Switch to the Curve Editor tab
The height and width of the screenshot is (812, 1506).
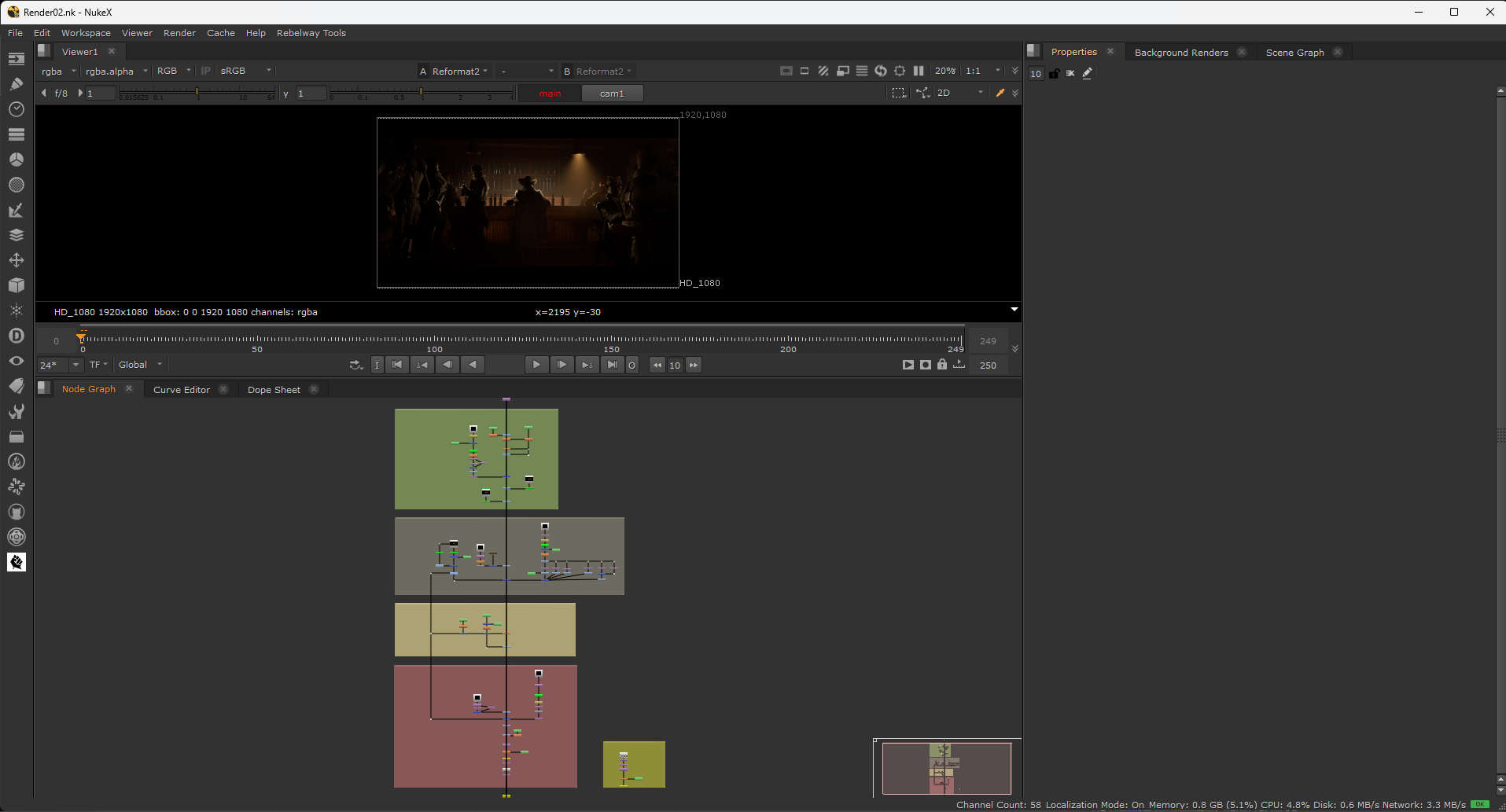(181, 390)
